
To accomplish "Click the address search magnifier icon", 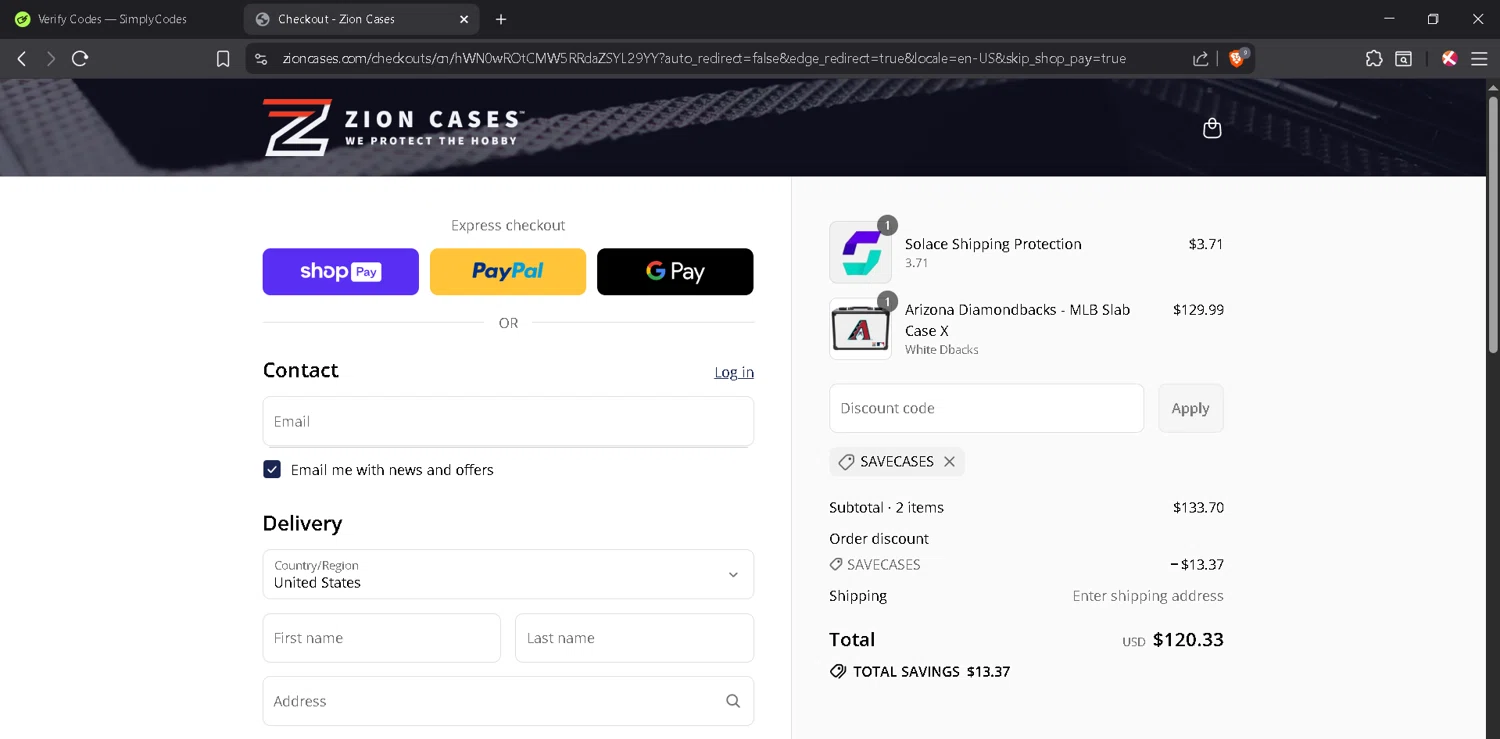I will coord(733,701).
